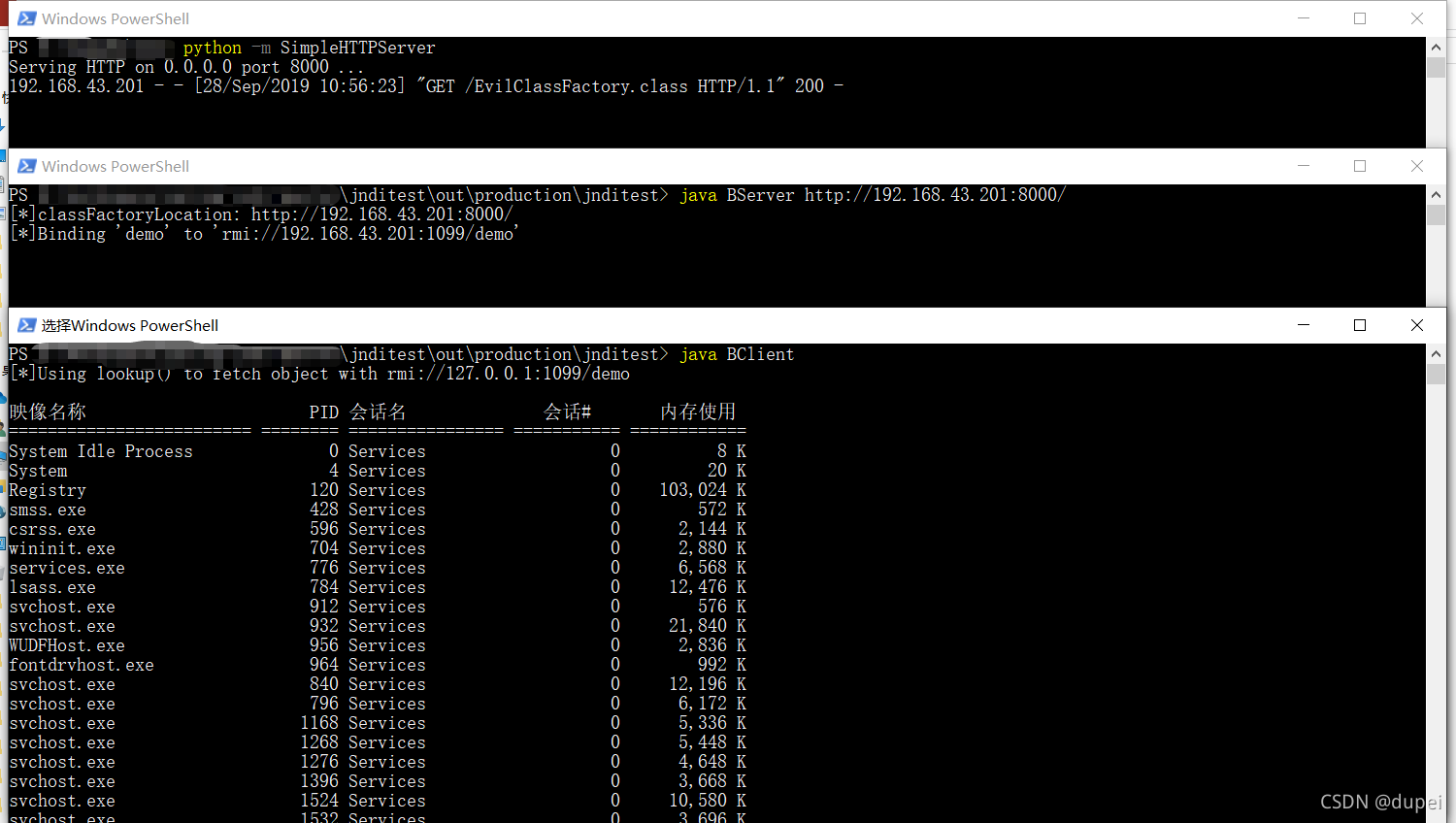Click the bottom window title '选择Windows PowerShell'
The width and height of the screenshot is (1456, 823).
[x=130, y=325]
